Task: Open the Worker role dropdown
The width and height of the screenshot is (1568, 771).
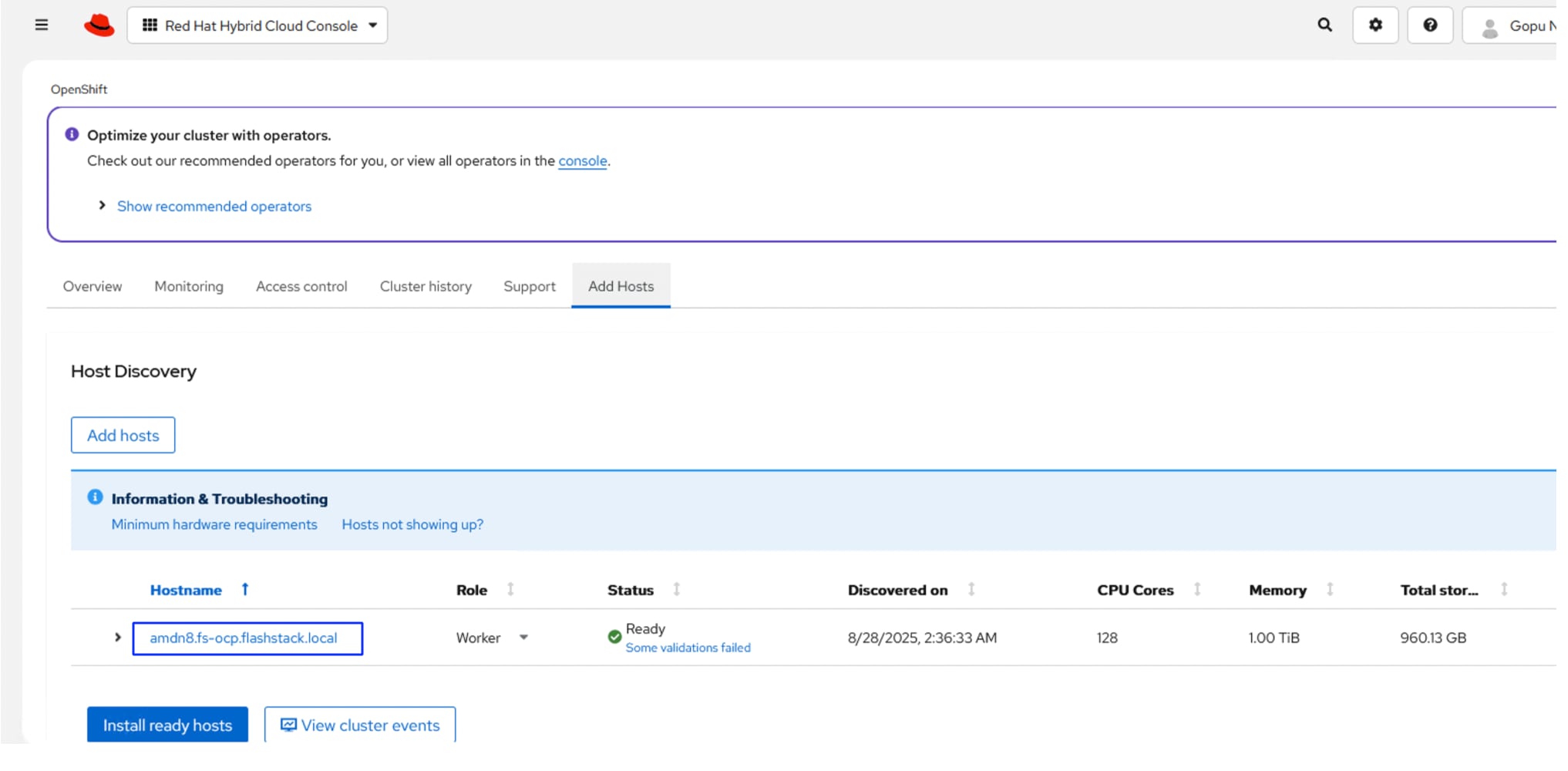Action: coord(523,638)
